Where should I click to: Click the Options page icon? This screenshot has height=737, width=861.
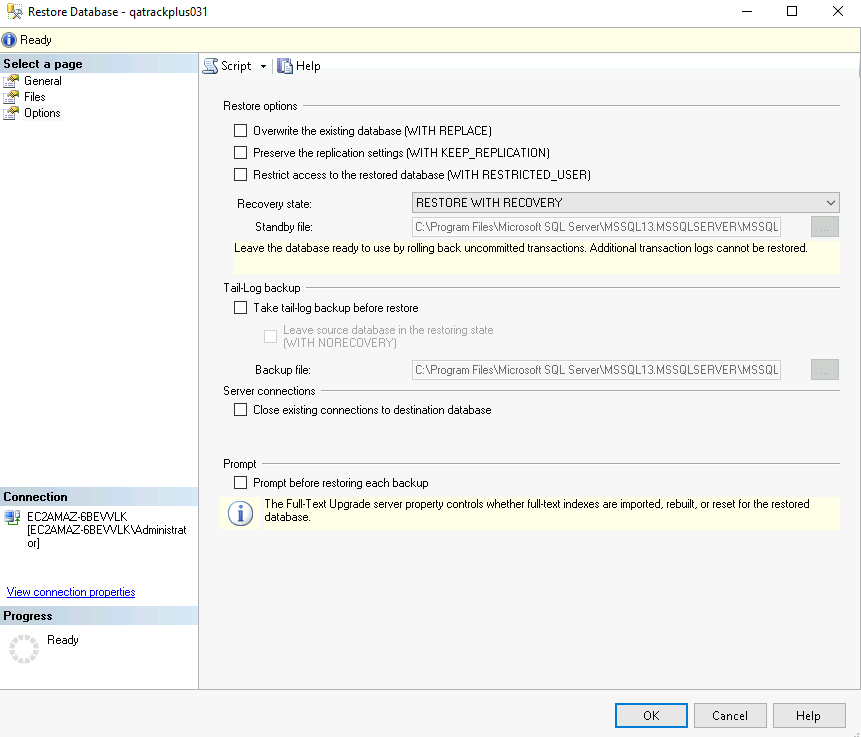(x=11, y=113)
